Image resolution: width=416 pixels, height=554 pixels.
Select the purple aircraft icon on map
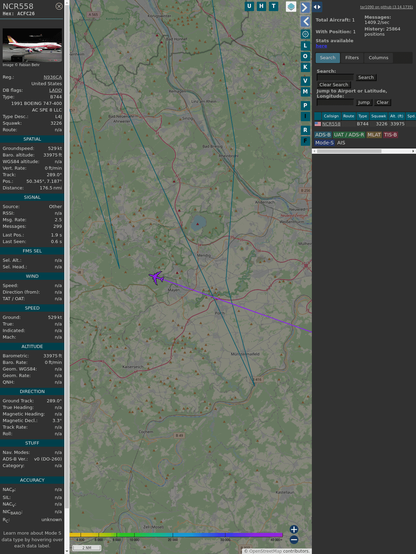[x=156, y=278]
